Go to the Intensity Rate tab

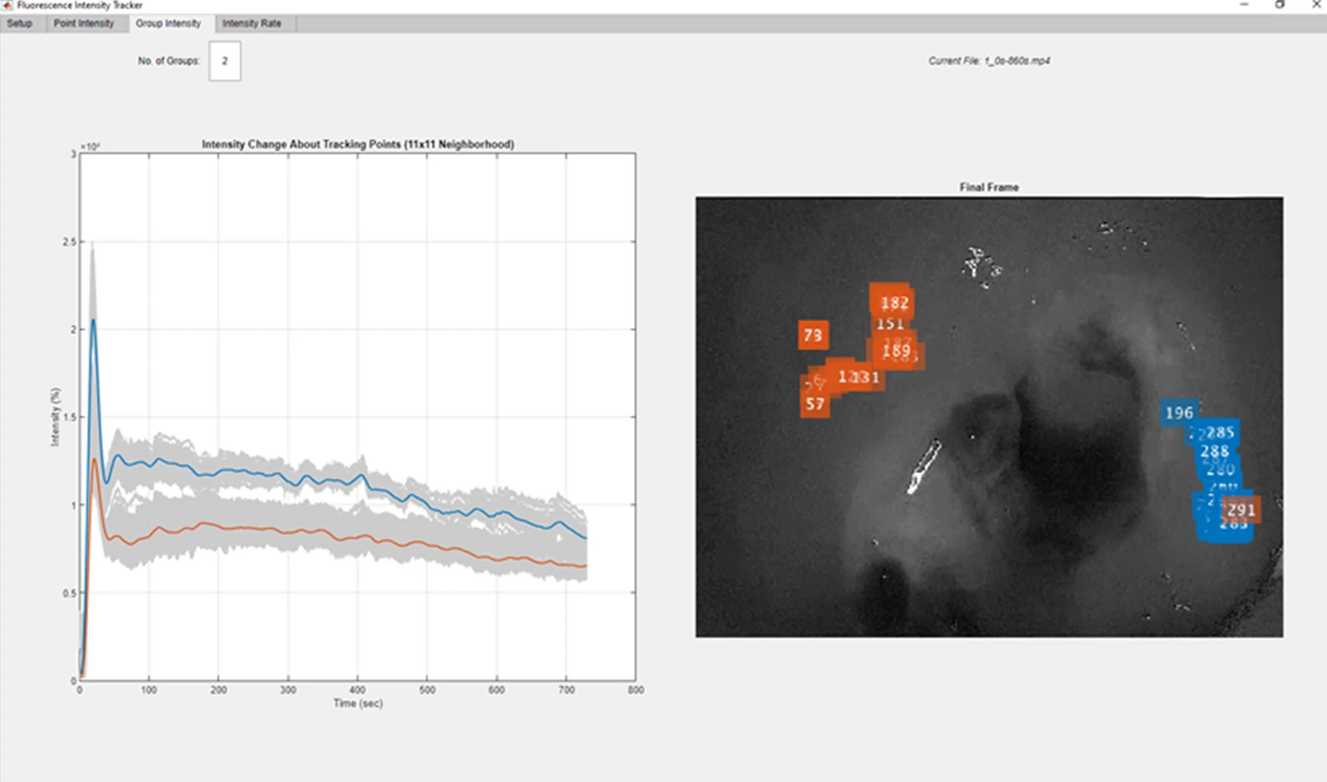tap(251, 23)
